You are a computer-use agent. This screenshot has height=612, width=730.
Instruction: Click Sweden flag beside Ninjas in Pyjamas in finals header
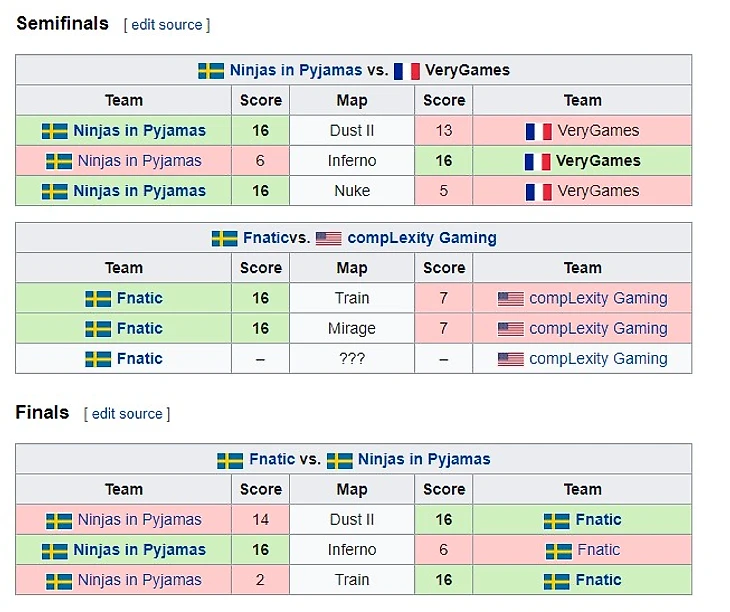(x=340, y=460)
